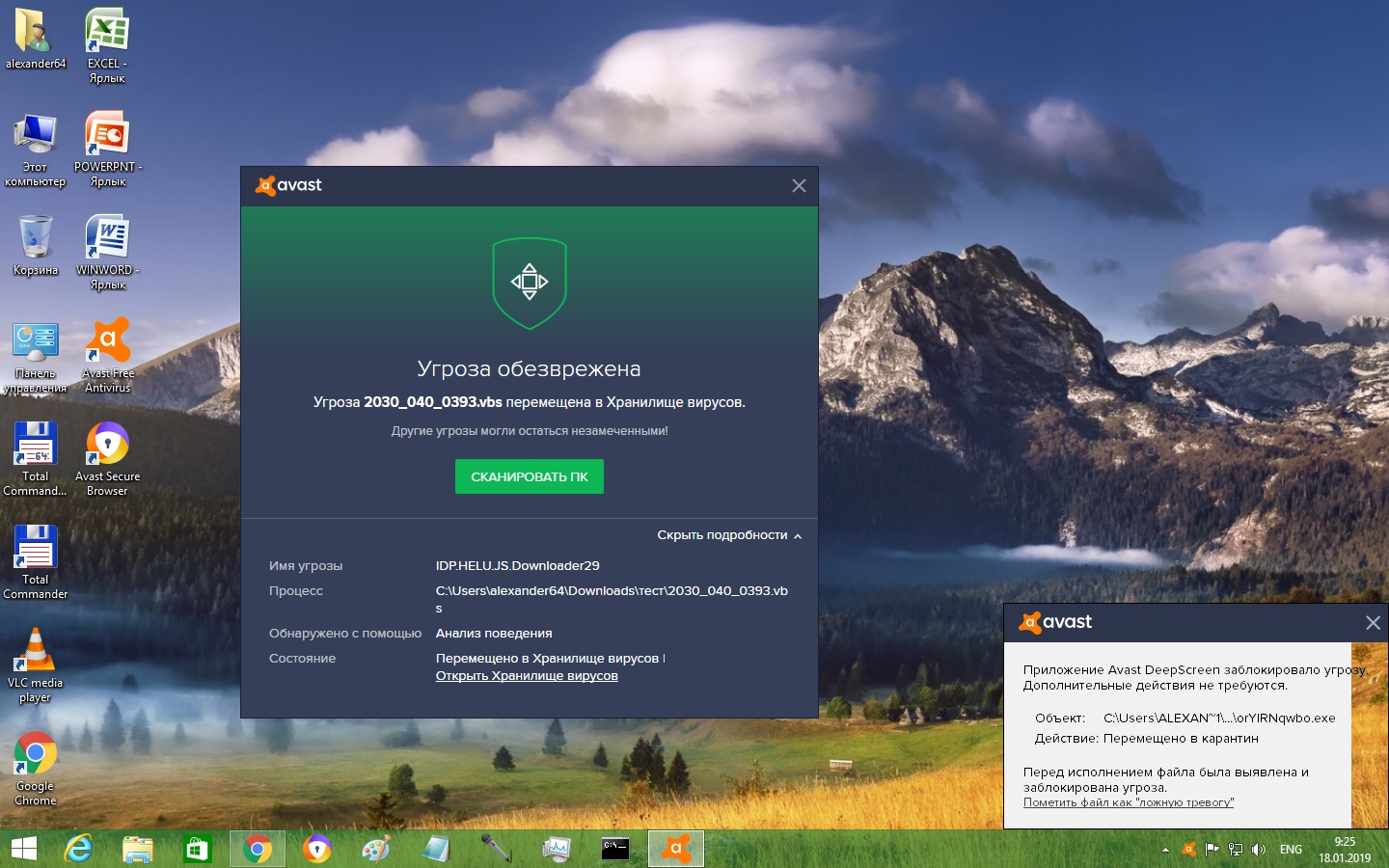The image size is (1389, 868).
Task: Open the command prompt taskbar icon
Action: (615, 849)
